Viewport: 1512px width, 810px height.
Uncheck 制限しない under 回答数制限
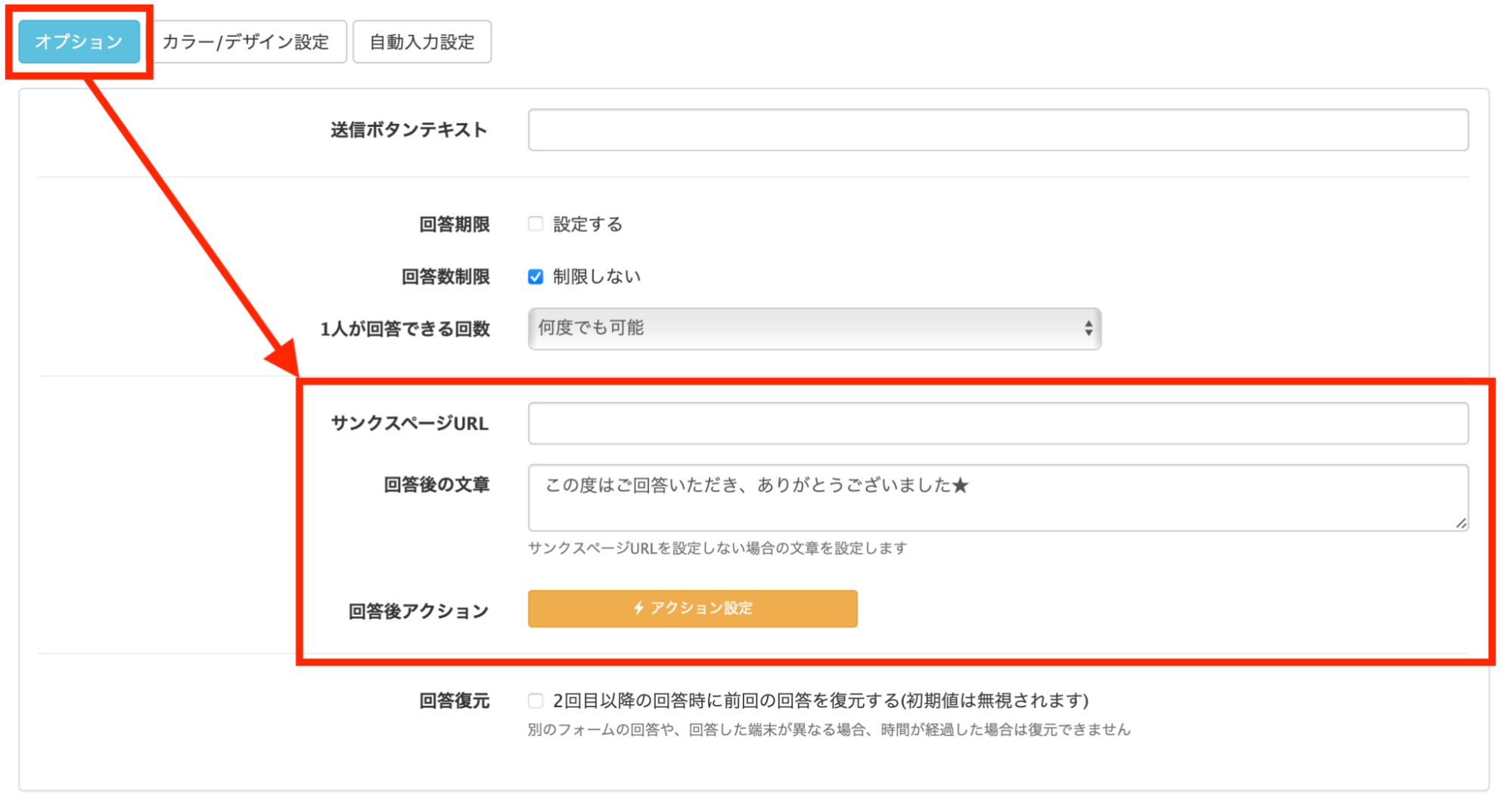(536, 276)
